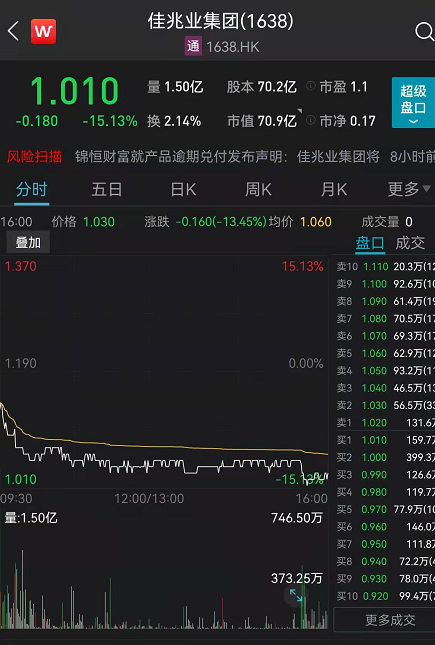The image size is (435, 645).
Task: Tap the 买4 0.980 order row
Action: tap(385, 492)
